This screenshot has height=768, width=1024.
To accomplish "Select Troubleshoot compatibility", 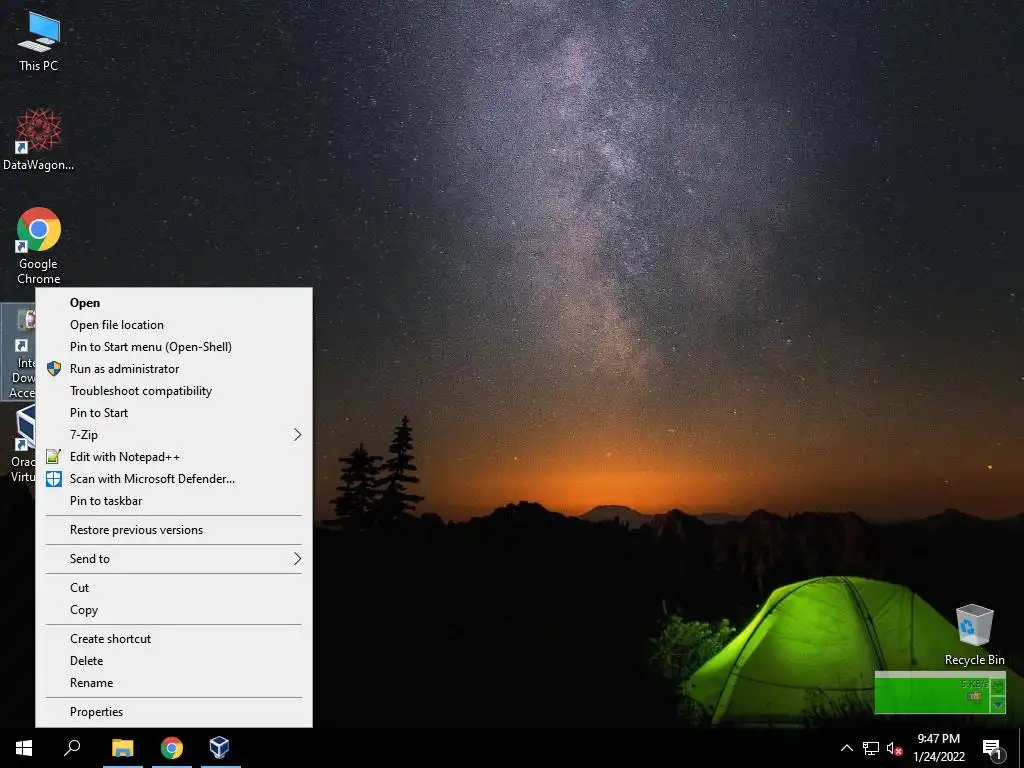I will pyautogui.click(x=174, y=391).
